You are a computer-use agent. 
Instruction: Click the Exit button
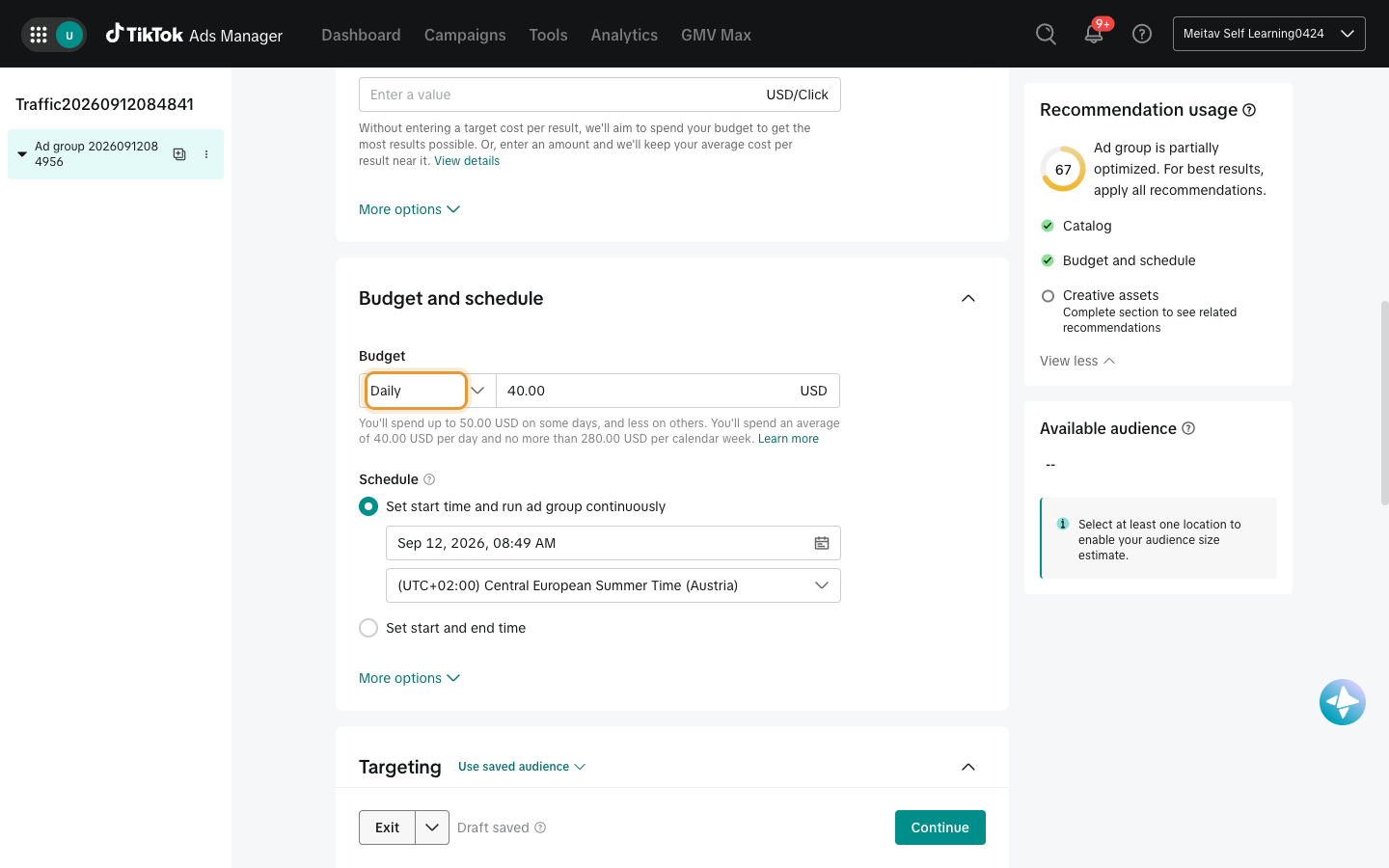pos(387,827)
